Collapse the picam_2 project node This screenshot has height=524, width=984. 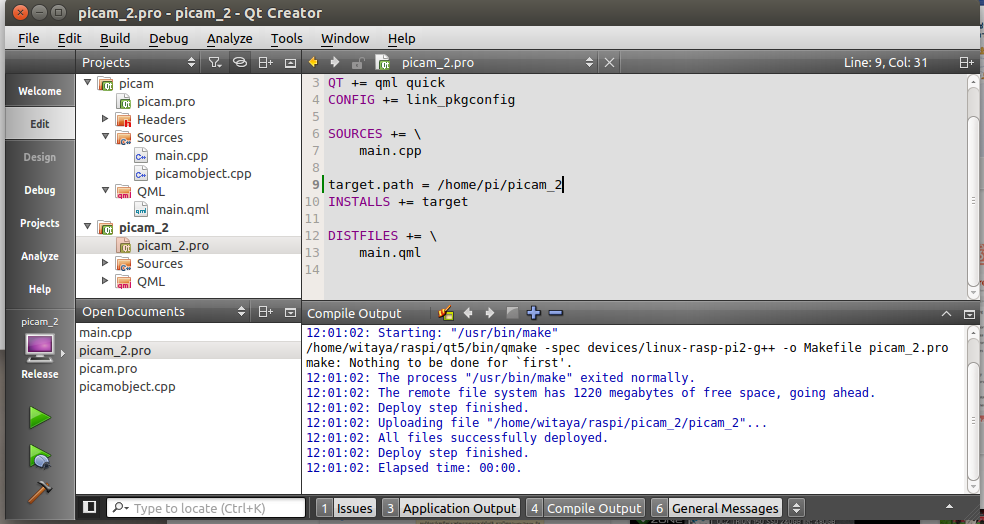point(87,227)
